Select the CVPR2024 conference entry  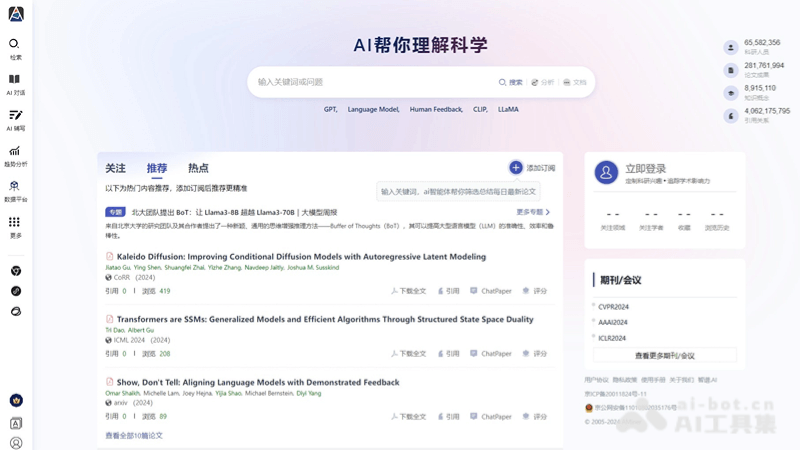tap(614, 307)
